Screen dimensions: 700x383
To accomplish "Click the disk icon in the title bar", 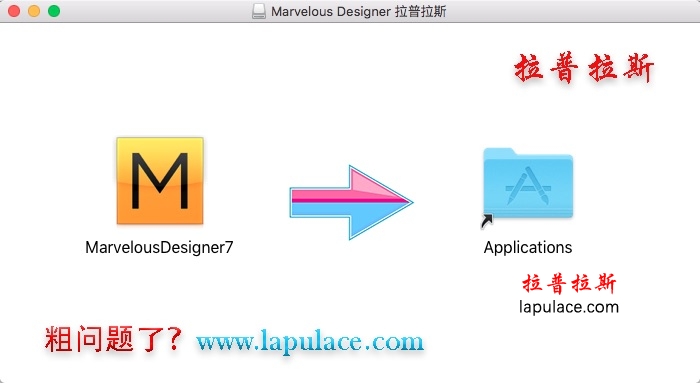I will coord(258,11).
